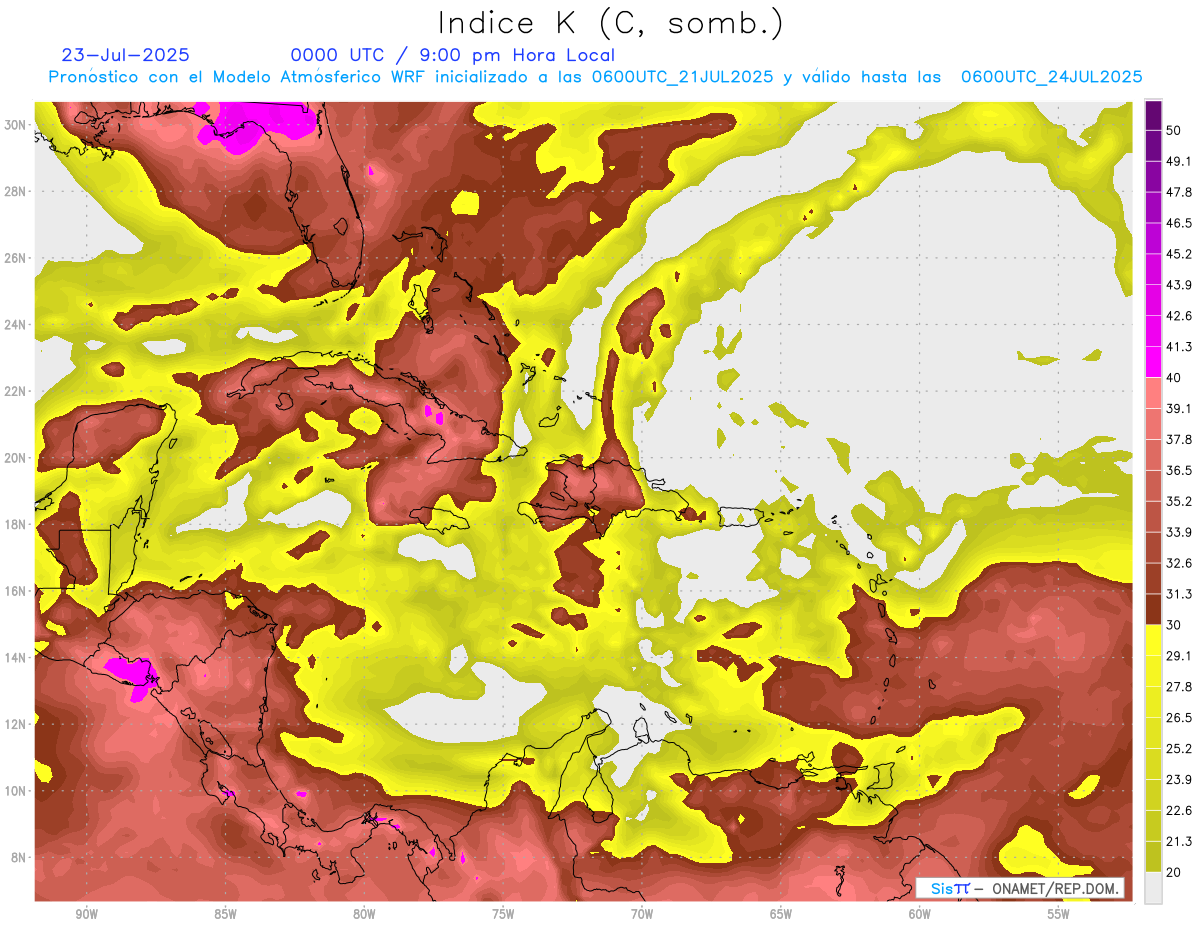Click the 85W longitude label
The height and width of the screenshot is (927, 1200).
pyautogui.click(x=225, y=914)
